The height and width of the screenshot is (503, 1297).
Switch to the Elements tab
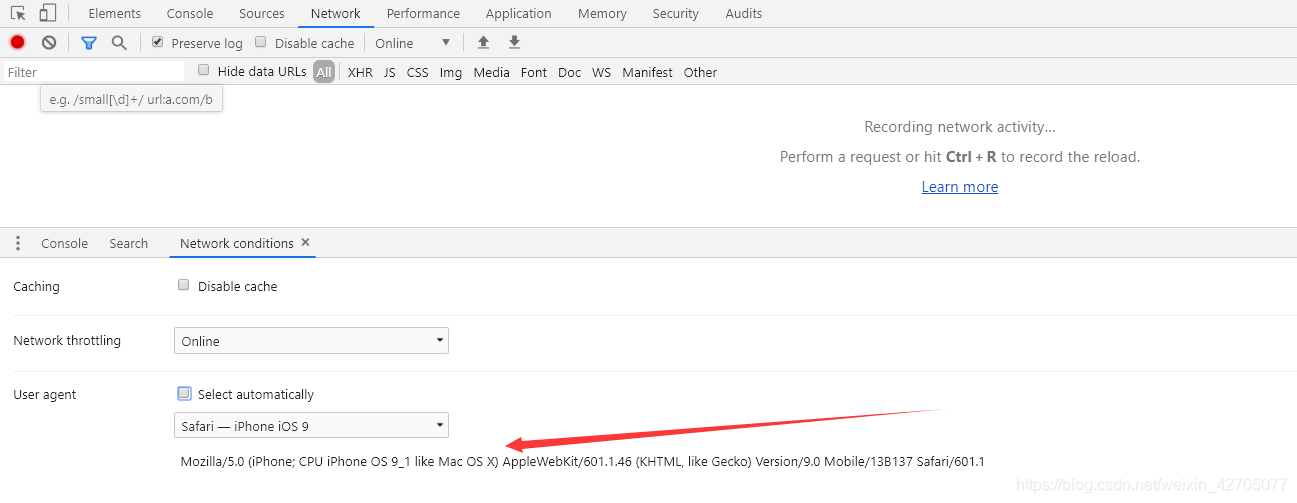pos(115,13)
